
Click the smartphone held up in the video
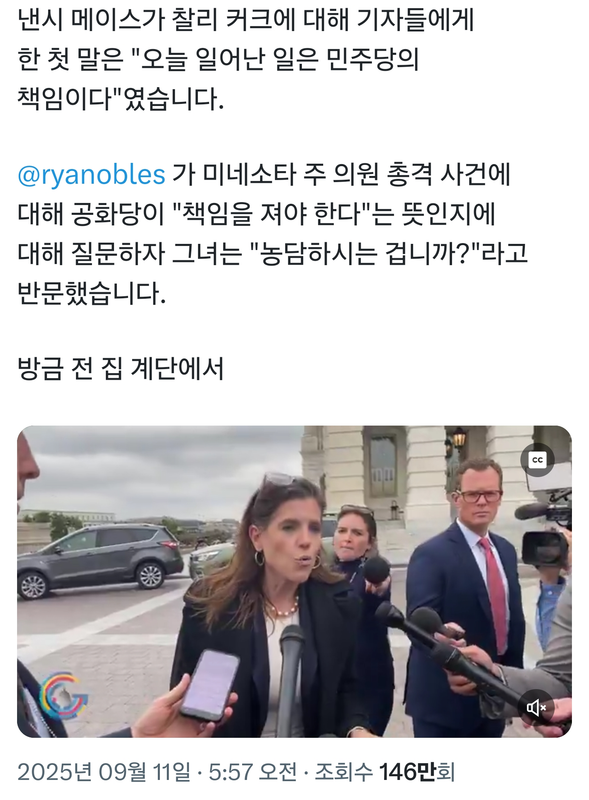(x=209, y=685)
